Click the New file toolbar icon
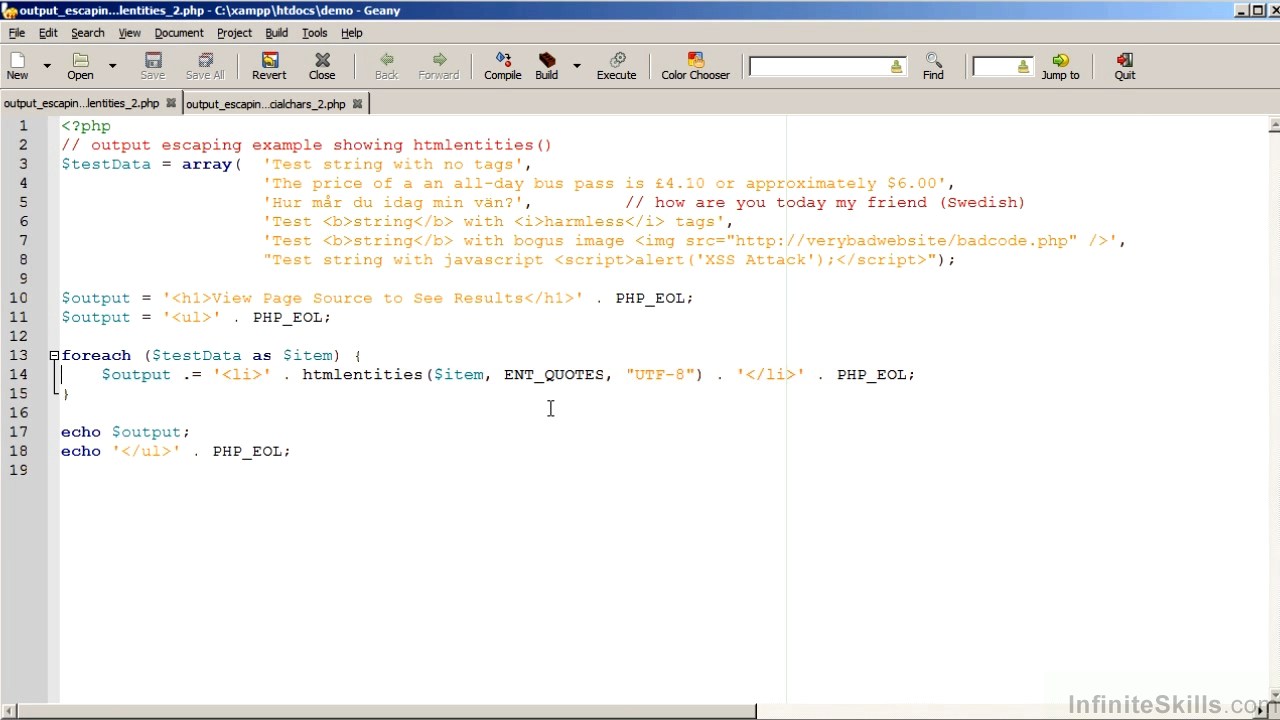 pos(18,66)
